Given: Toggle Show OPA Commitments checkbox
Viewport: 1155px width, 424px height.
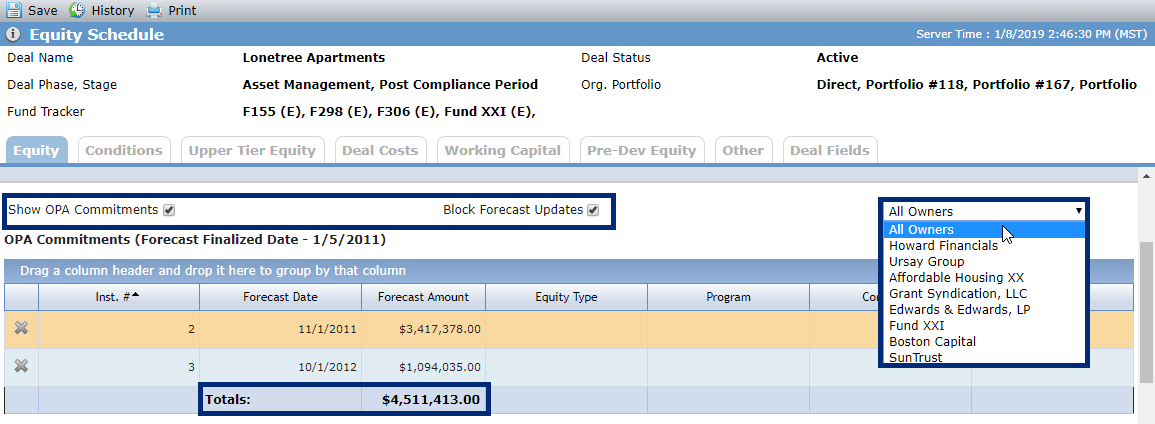Looking at the screenshot, I should 169,211.
